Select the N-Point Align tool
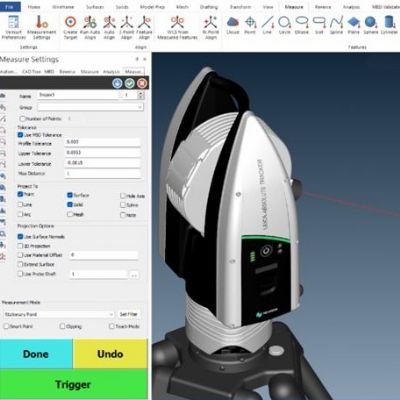Viewport: 400px width, 400px height. [x=211, y=27]
